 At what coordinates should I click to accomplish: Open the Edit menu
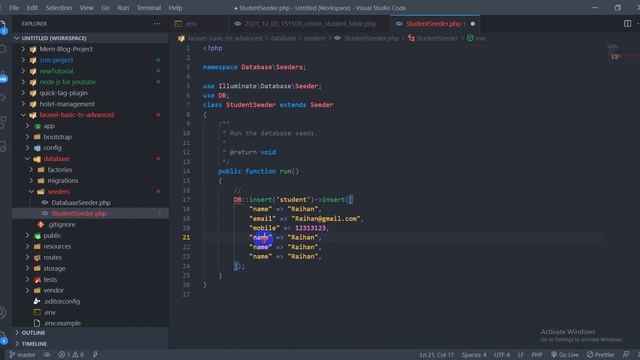[x=32, y=8]
